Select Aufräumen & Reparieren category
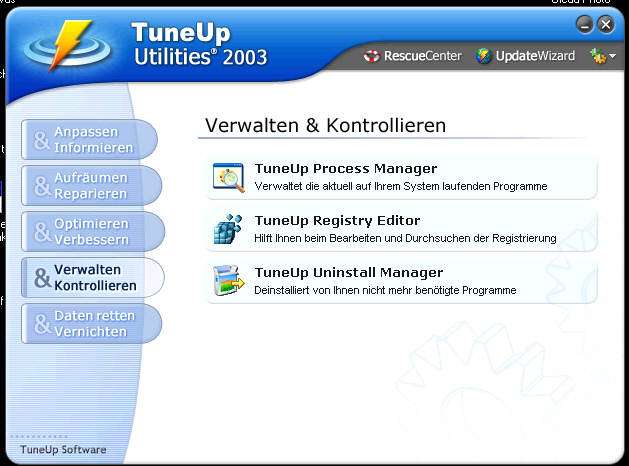Screen dimensions: 629x466 (91, 186)
